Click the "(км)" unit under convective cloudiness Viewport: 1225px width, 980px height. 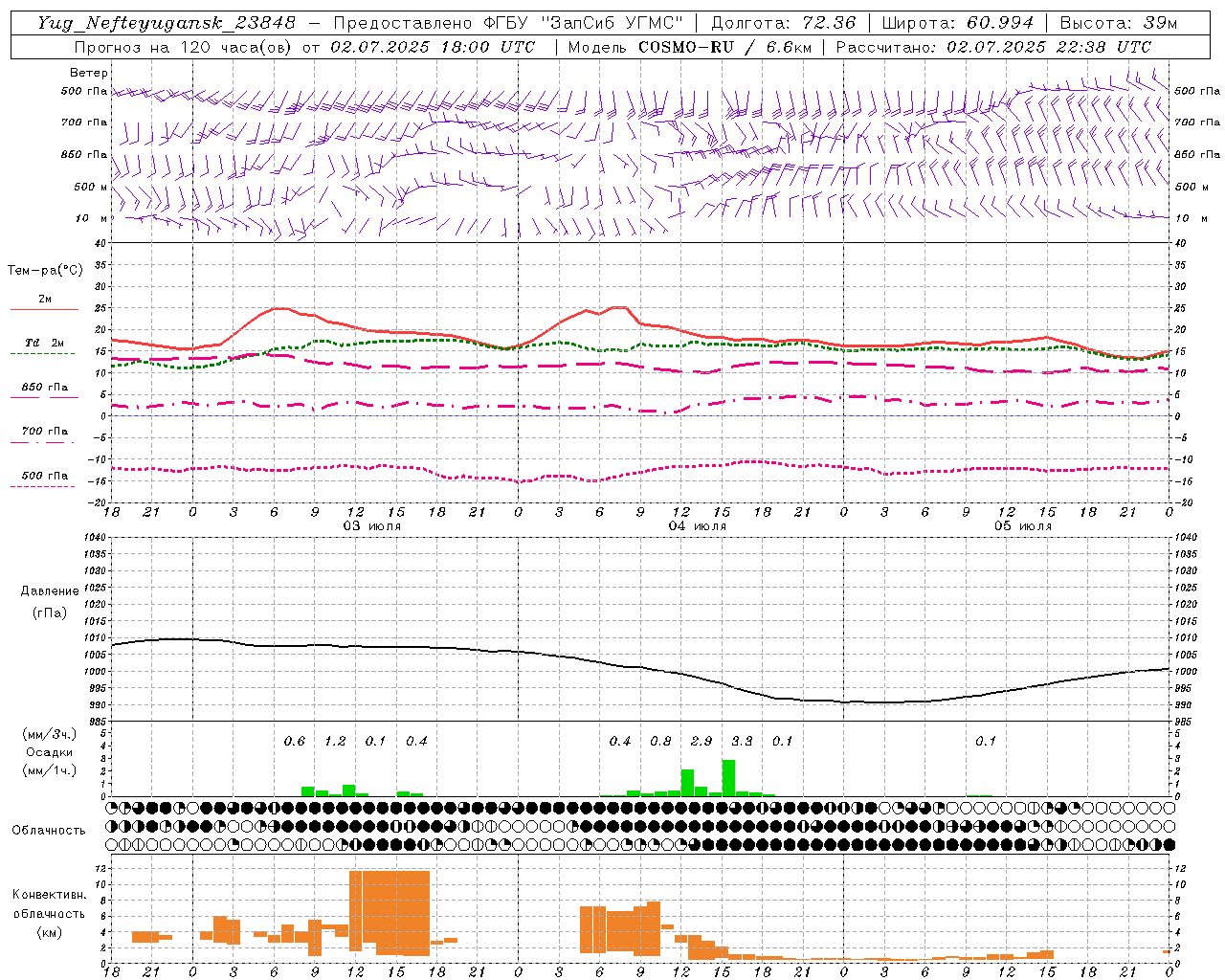pyautogui.click(x=49, y=932)
